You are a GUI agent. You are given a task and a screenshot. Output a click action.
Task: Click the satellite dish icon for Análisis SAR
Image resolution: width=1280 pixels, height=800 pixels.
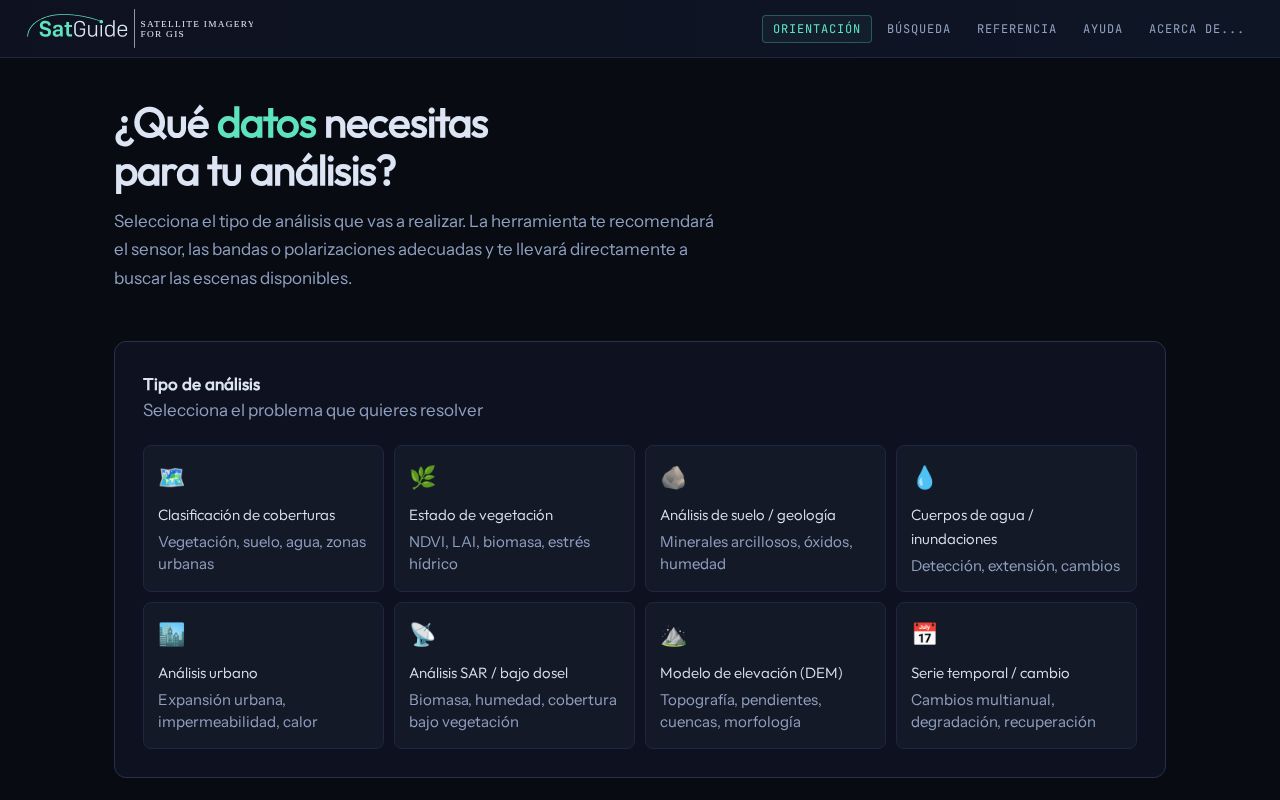pyautogui.click(x=422, y=635)
